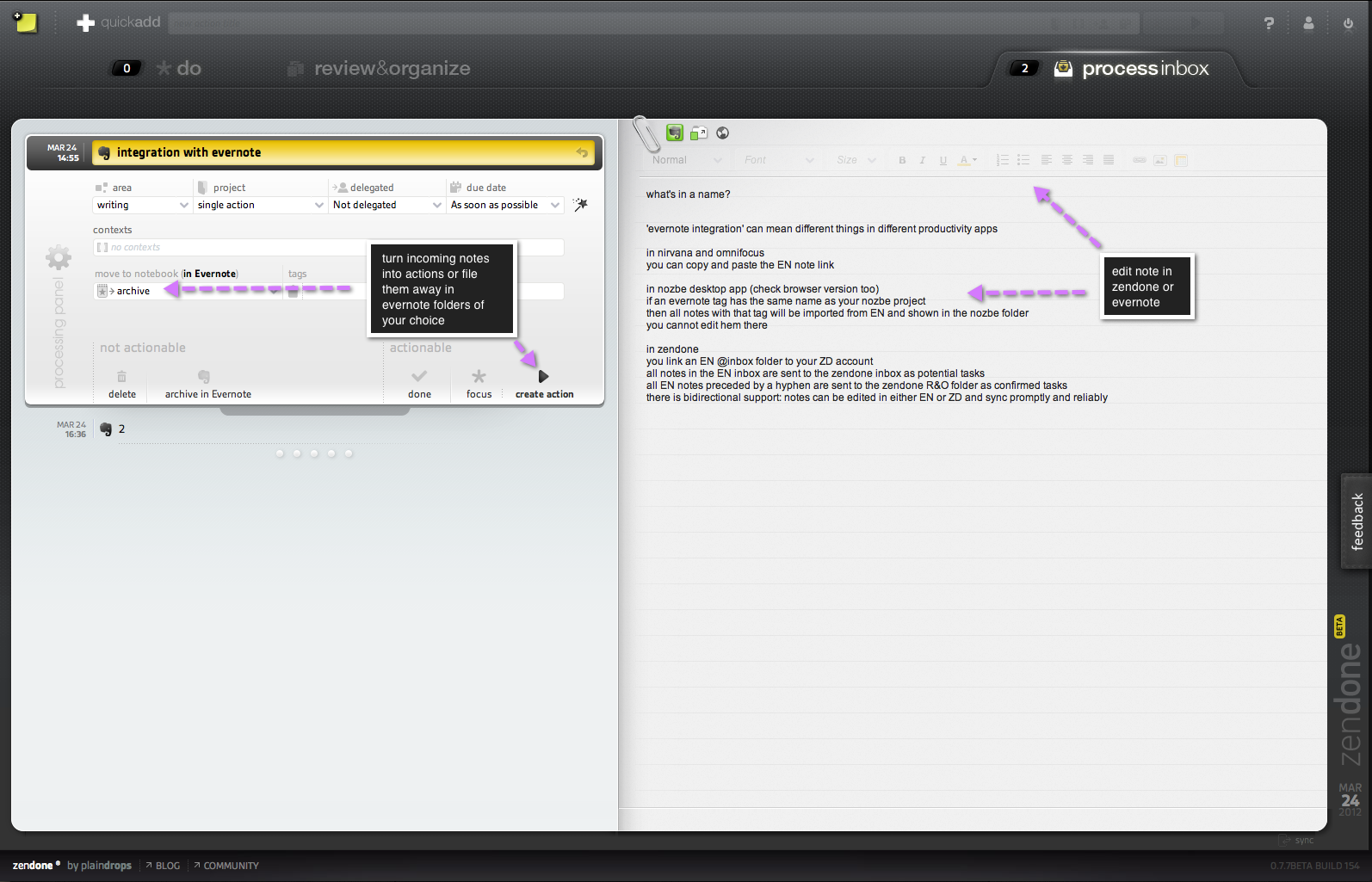Click the star focus icon
This screenshot has width=1372, height=882.
coord(479,377)
